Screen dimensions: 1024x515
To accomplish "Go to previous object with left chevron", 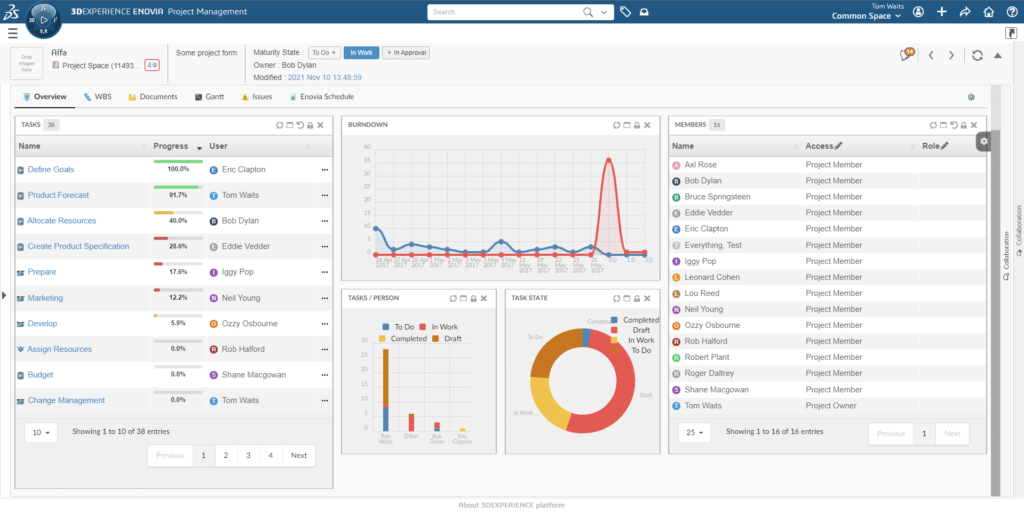I will 931,55.
